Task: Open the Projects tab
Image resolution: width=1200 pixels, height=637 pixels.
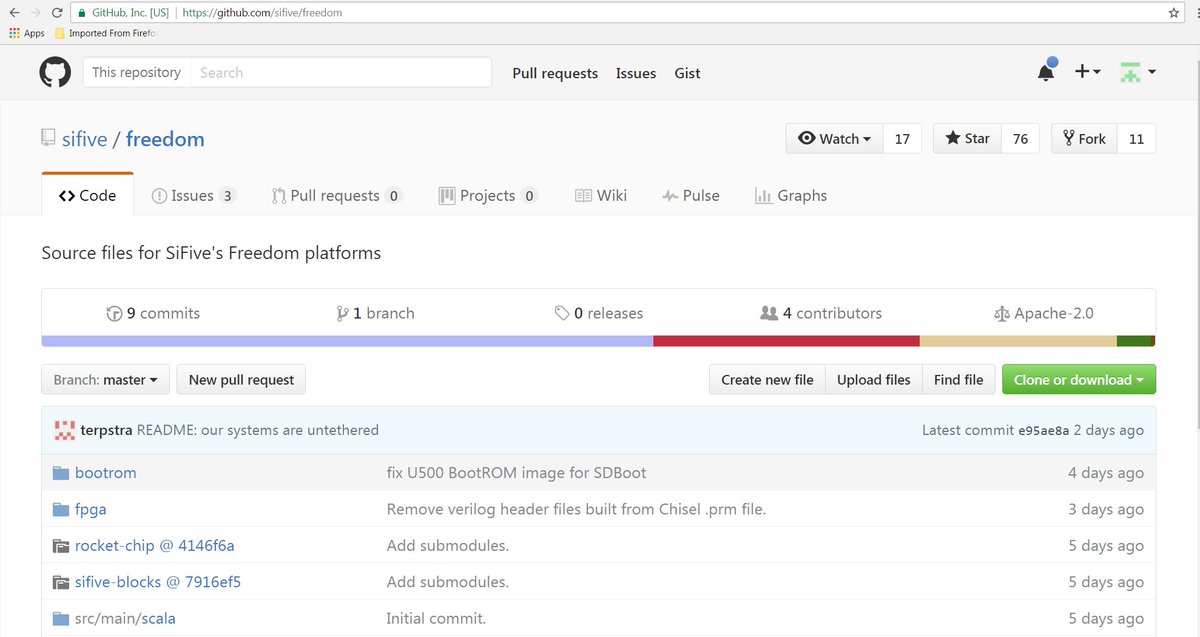Action: 488,196
